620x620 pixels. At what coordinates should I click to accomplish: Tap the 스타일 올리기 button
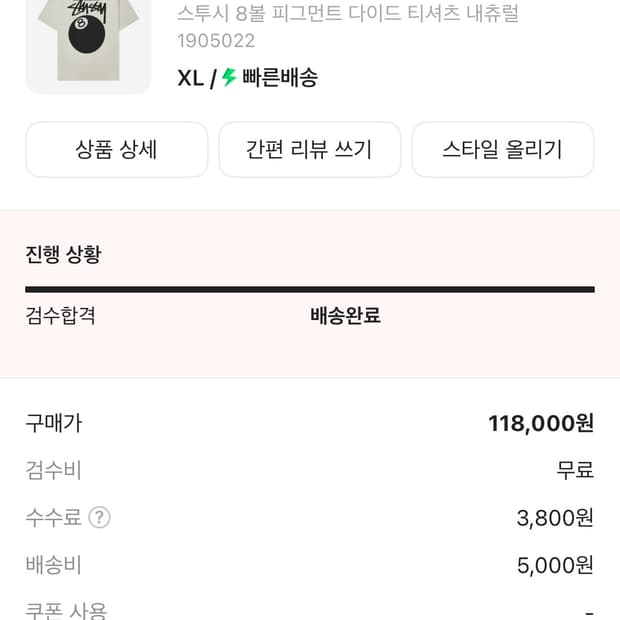coord(502,150)
